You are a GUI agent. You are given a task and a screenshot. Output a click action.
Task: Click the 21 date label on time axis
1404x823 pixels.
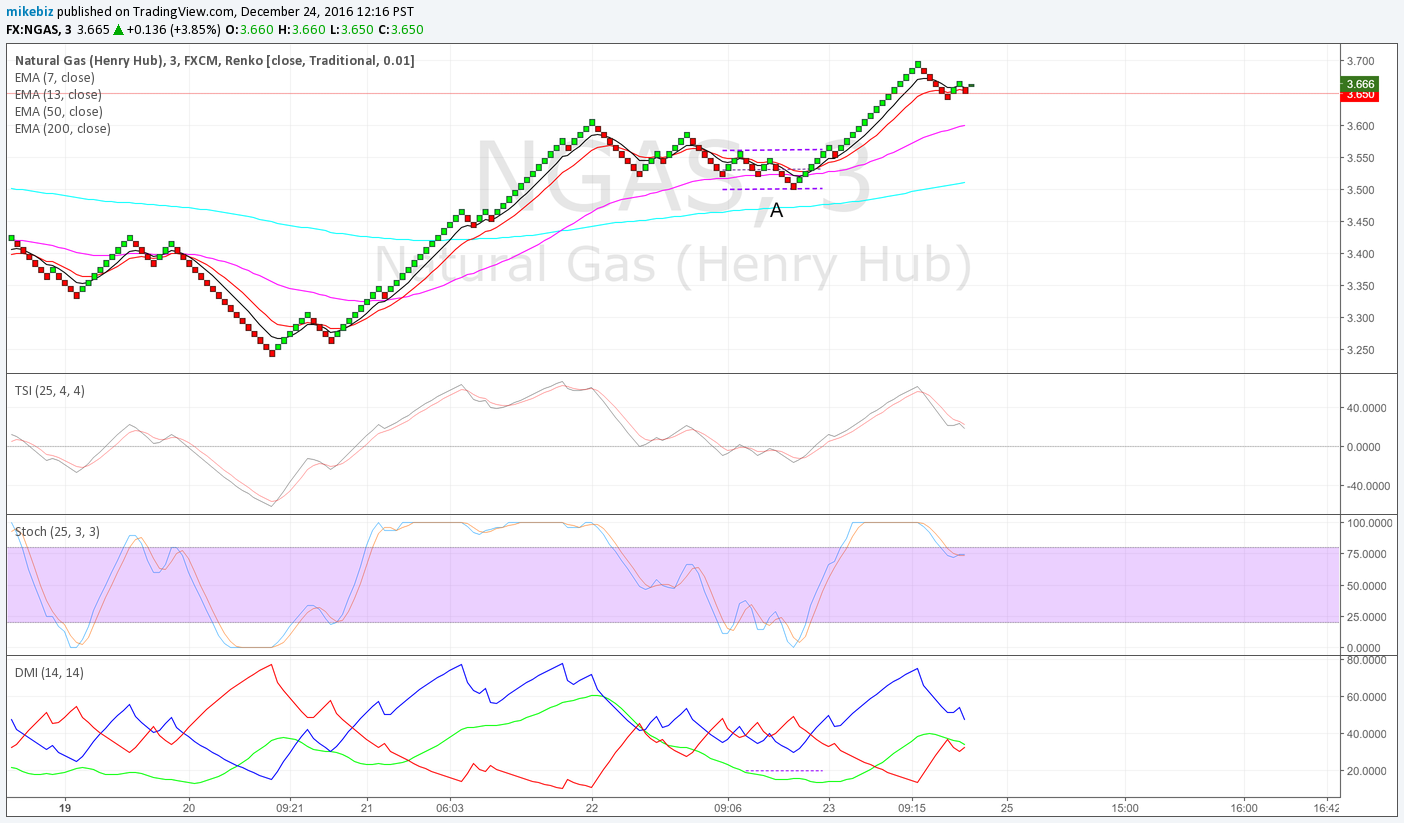[367, 807]
